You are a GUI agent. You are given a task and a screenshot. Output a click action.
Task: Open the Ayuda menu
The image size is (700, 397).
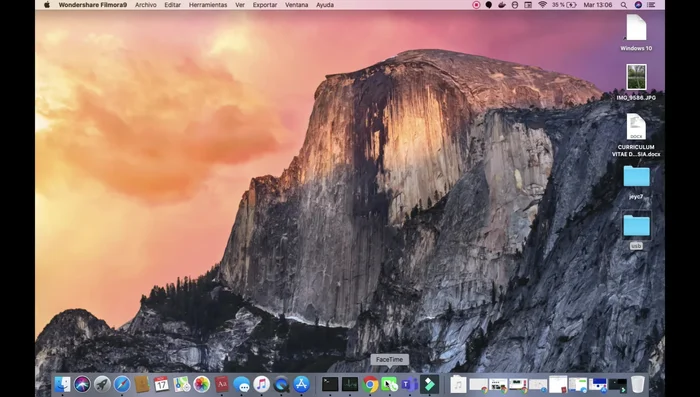(325, 5)
